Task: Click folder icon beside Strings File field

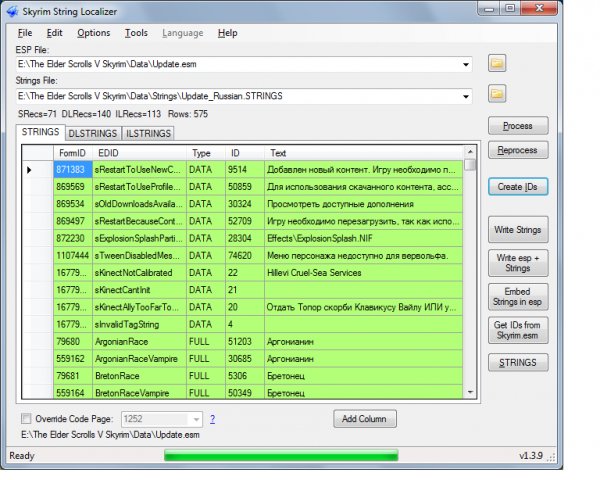Action: (x=497, y=95)
